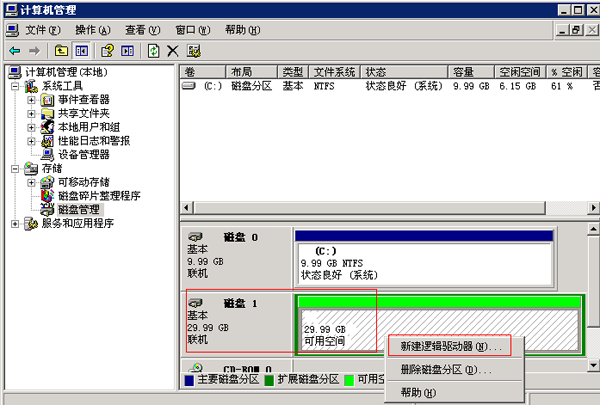Expand the 服务和应用程序 node
600x405 pixels.
coord(15,224)
